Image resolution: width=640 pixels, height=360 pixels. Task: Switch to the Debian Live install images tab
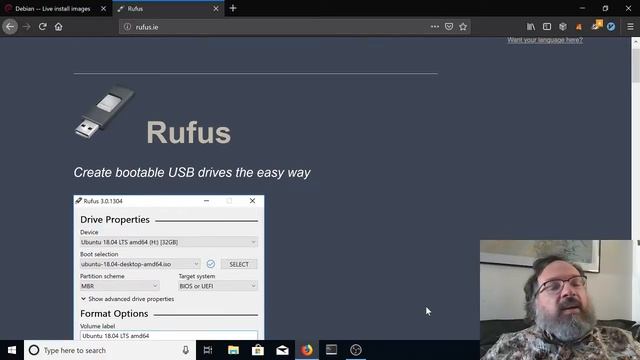point(53,9)
